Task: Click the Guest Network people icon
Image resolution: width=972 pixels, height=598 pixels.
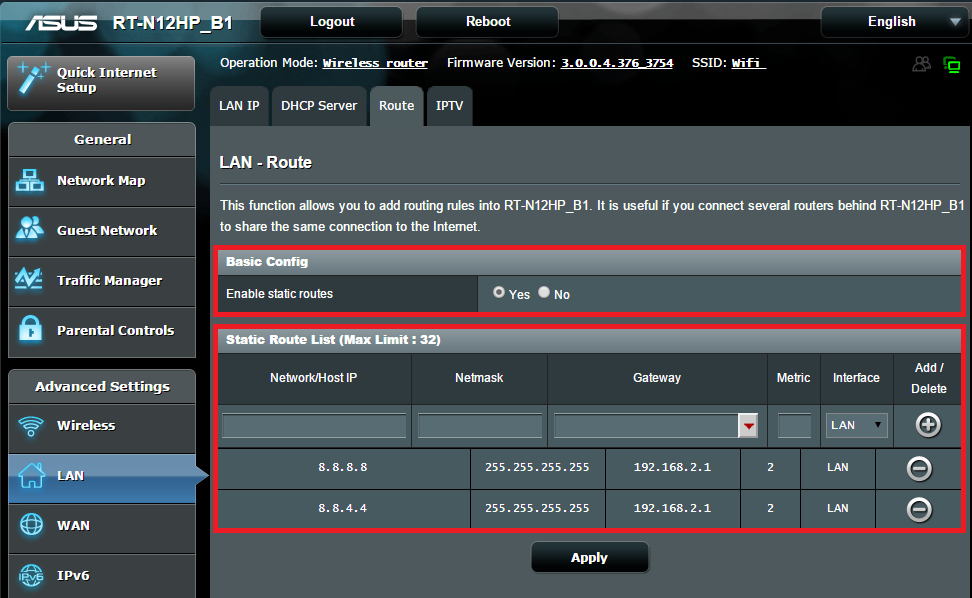Action: pos(30,229)
